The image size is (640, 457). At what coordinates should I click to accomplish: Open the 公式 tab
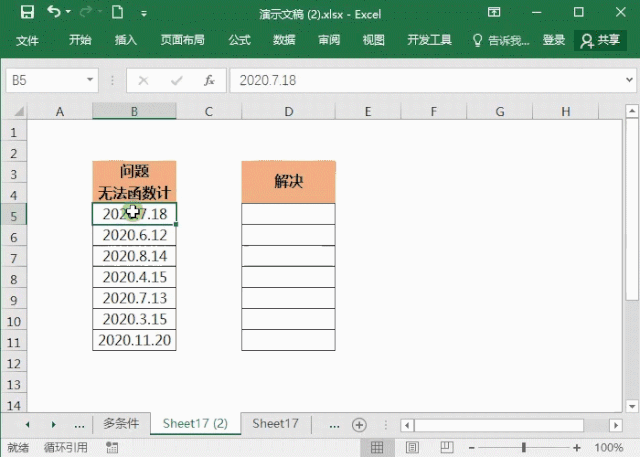pyautogui.click(x=239, y=40)
